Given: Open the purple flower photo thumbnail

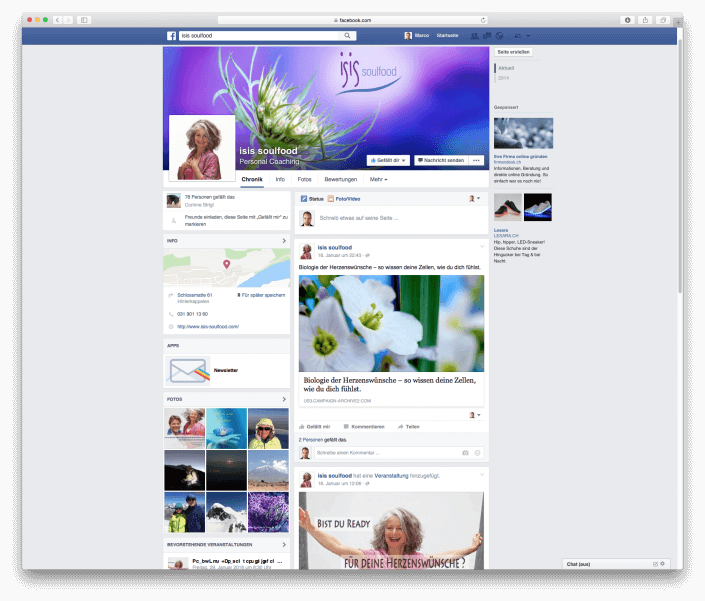Looking at the screenshot, I should tap(268, 512).
